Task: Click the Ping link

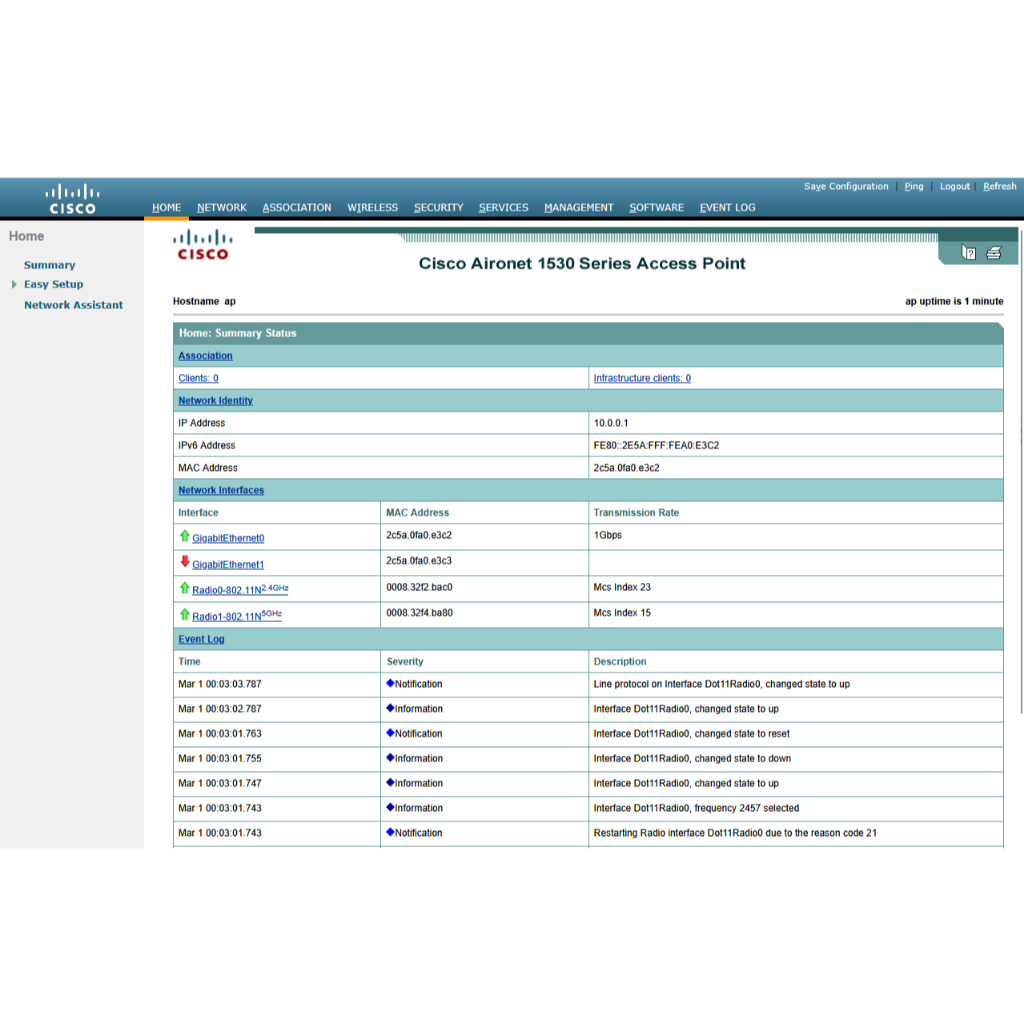Action: [x=913, y=187]
